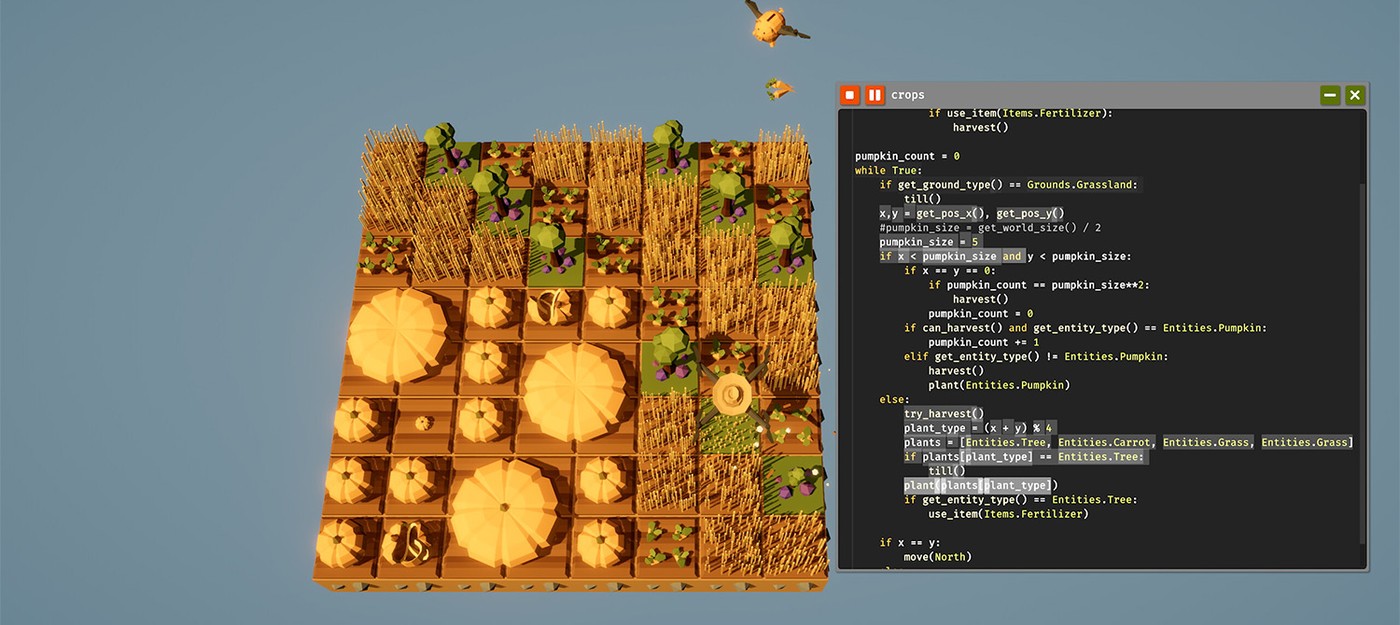Click the big pumpkin on the left edge
1400x625 pixels.
point(397,335)
